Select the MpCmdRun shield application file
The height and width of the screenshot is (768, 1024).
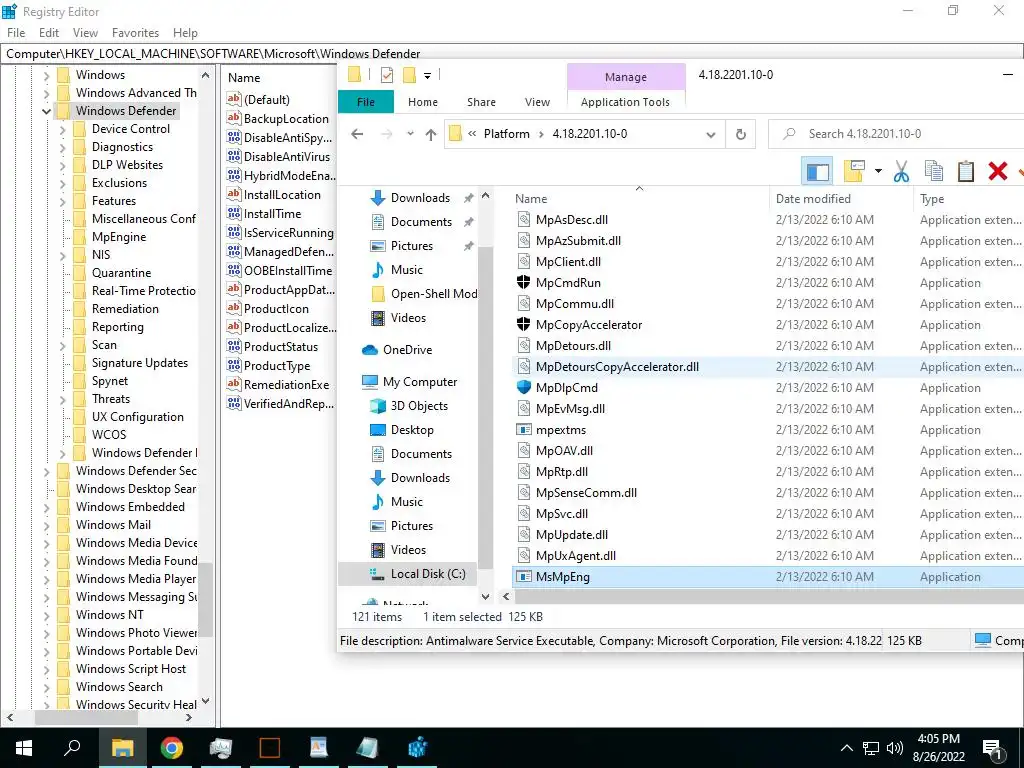pyautogui.click(x=568, y=283)
